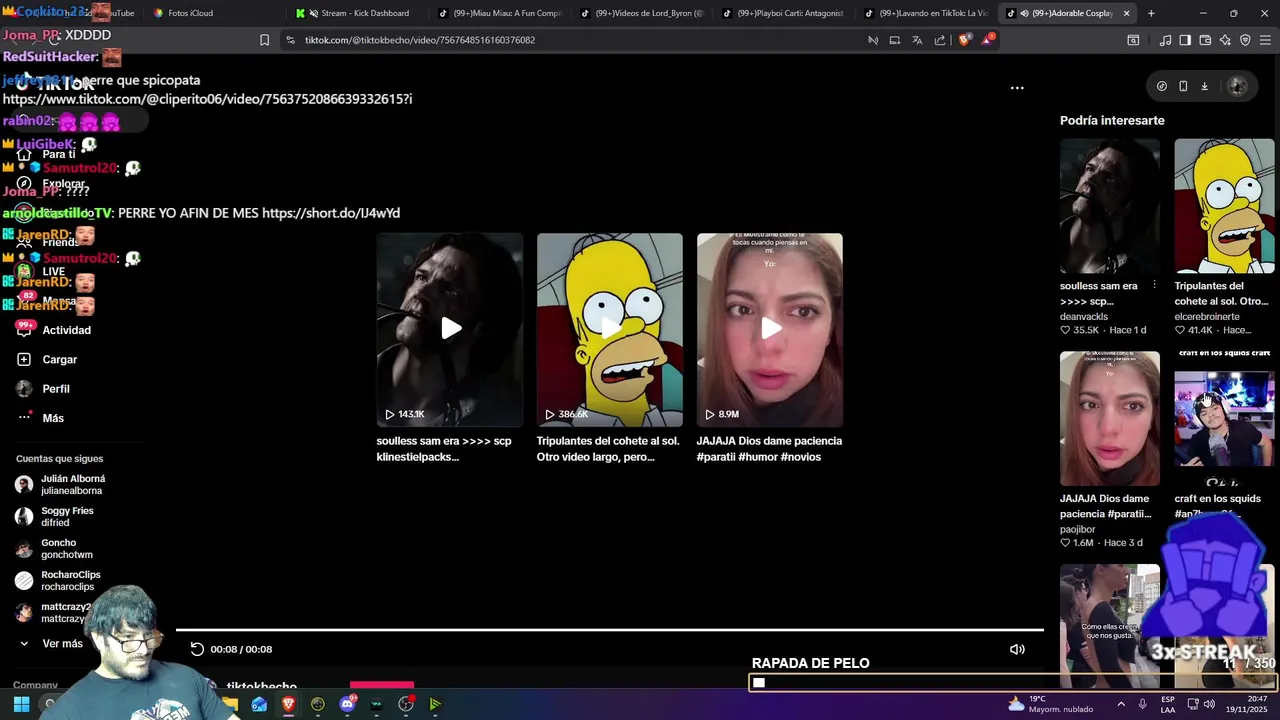The width and height of the screenshot is (1280, 720).
Task: Open the profile avatar in top-right pill
Action: pos(1237,86)
